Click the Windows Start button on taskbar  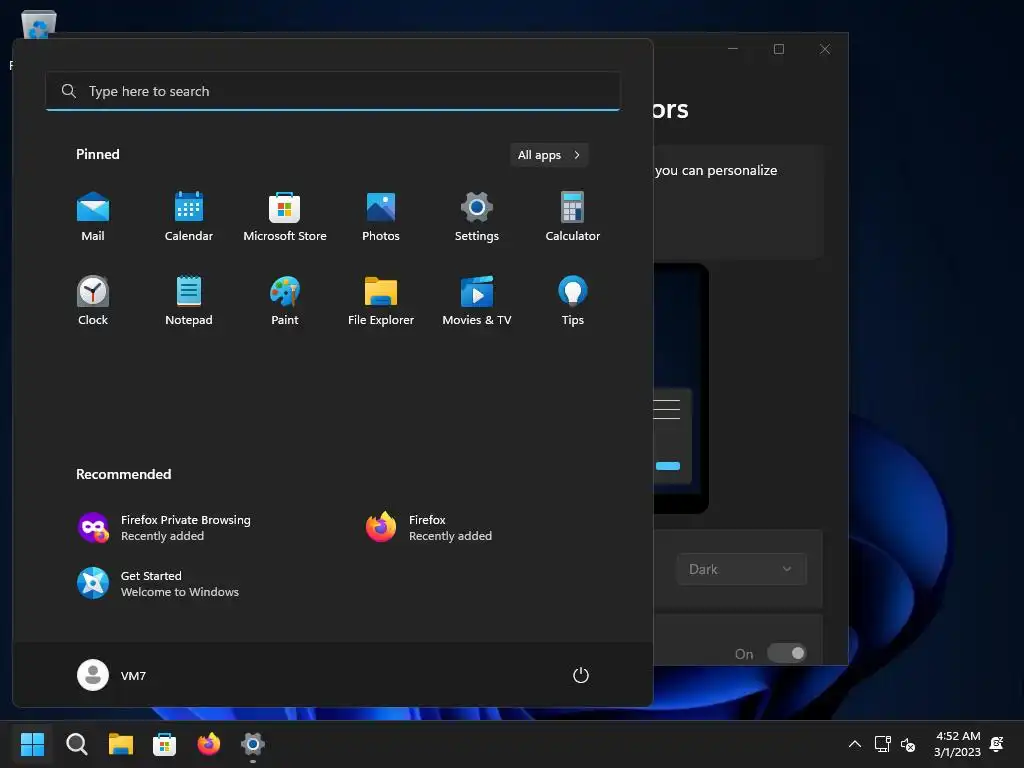click(32, 744)
